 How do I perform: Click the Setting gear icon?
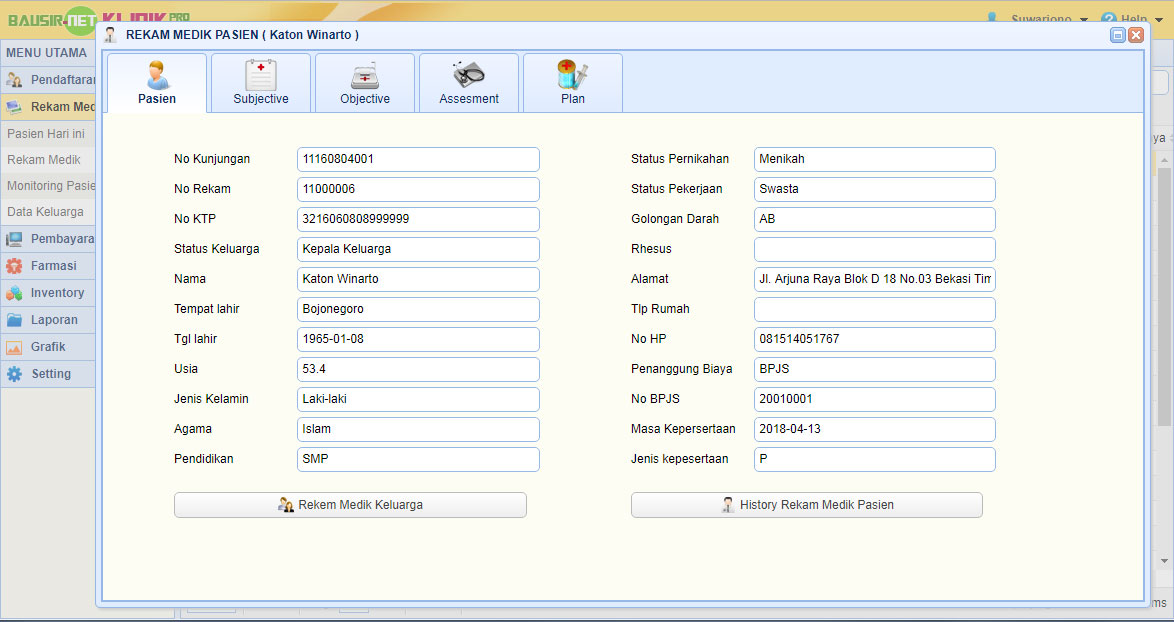tap(14, 374)
